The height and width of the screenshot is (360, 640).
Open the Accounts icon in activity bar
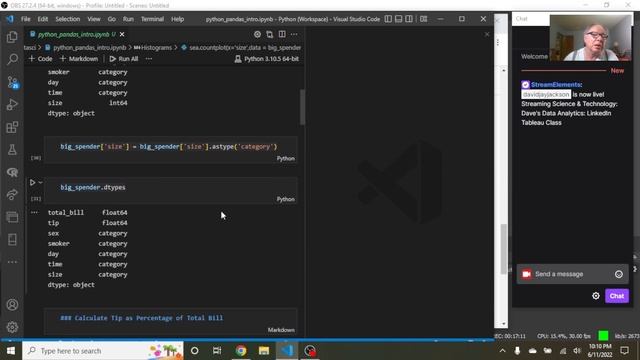[x=12, y=304]
